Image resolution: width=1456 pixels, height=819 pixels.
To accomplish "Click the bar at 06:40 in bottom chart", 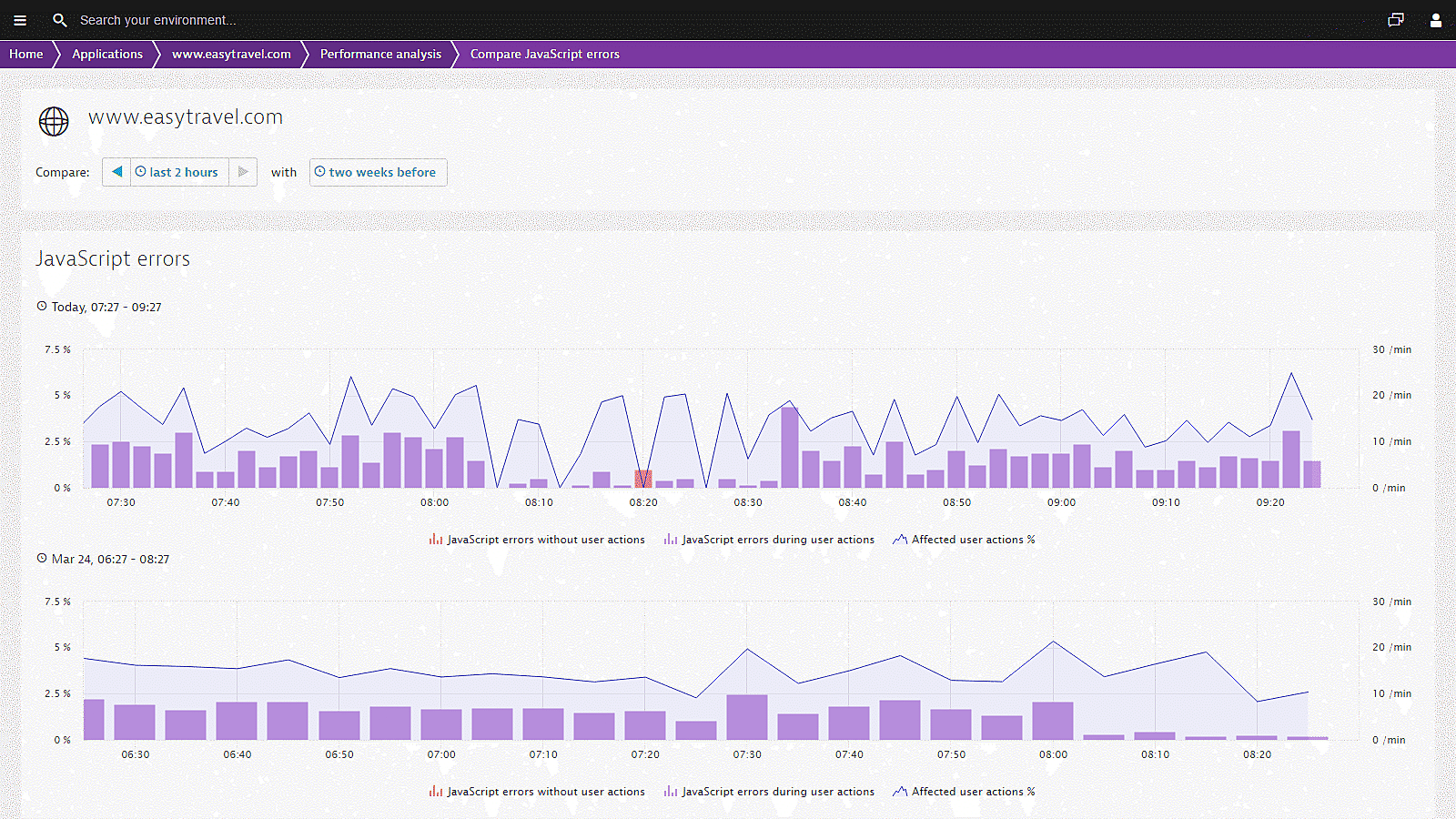I will coord(237,721).
